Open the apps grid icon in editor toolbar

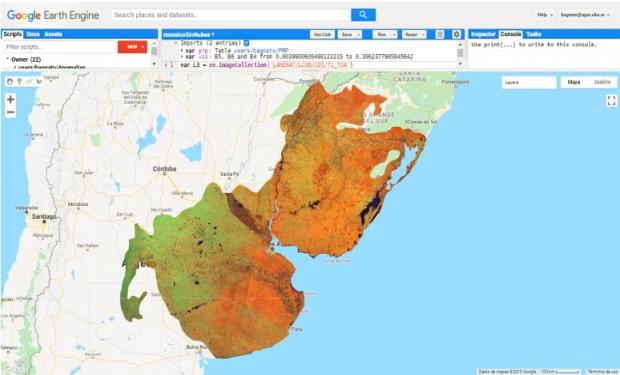tap(440, 34)
